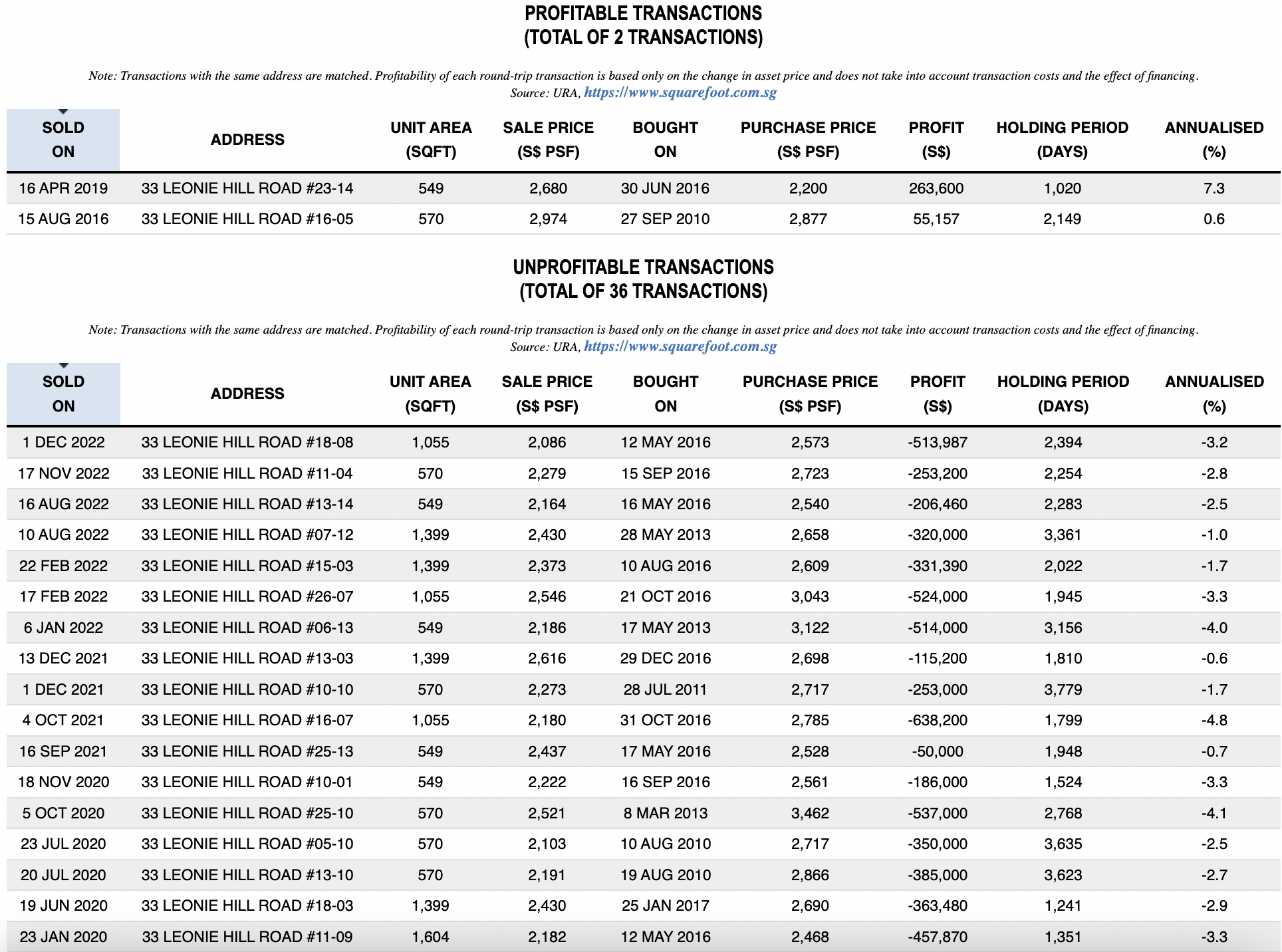The width and height of the screenshot is (1282, 952).
Task: Click sold date 1 DEC 2022
Action: pyautogui.click(x=63, y=442)
